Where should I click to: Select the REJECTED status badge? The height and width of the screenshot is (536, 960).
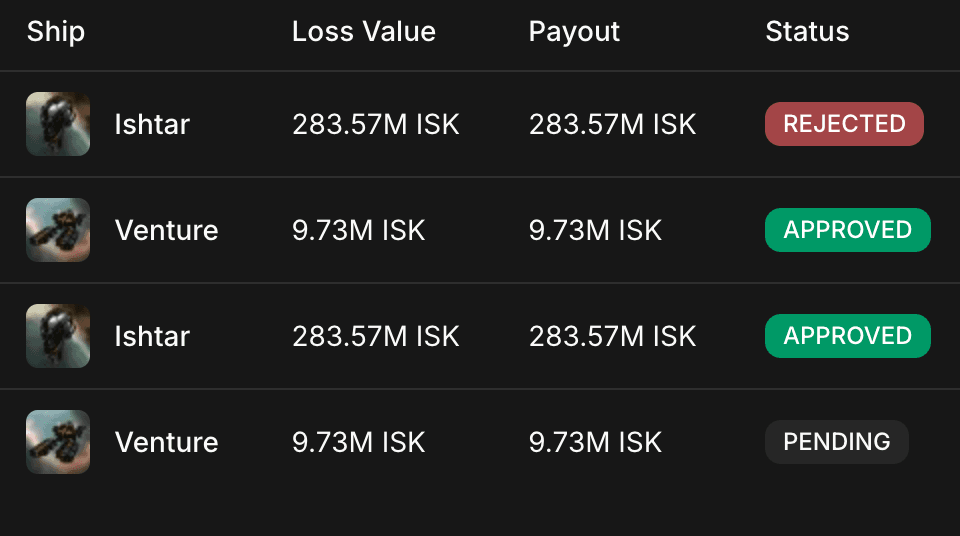844,124
